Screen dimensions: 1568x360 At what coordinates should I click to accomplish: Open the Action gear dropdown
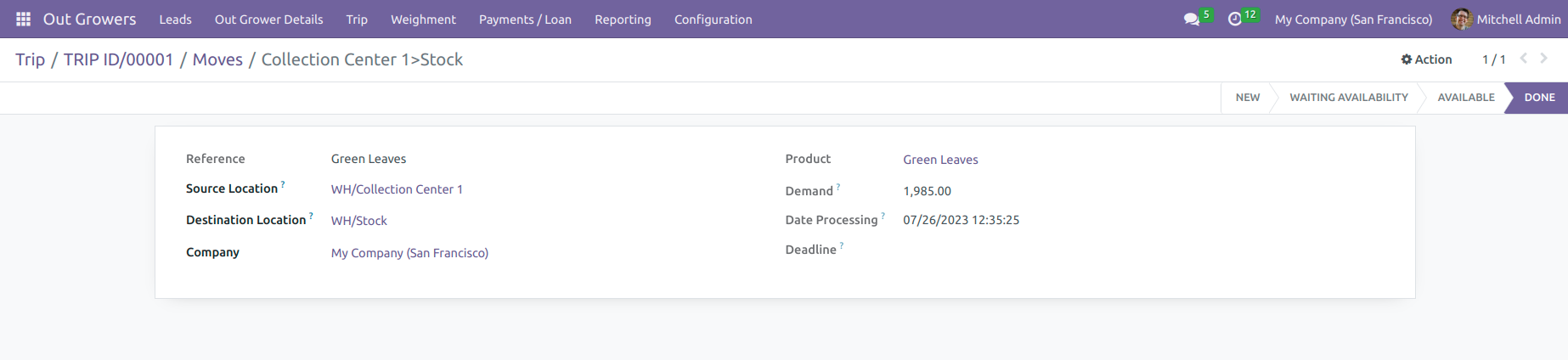tap(1426, 59)
